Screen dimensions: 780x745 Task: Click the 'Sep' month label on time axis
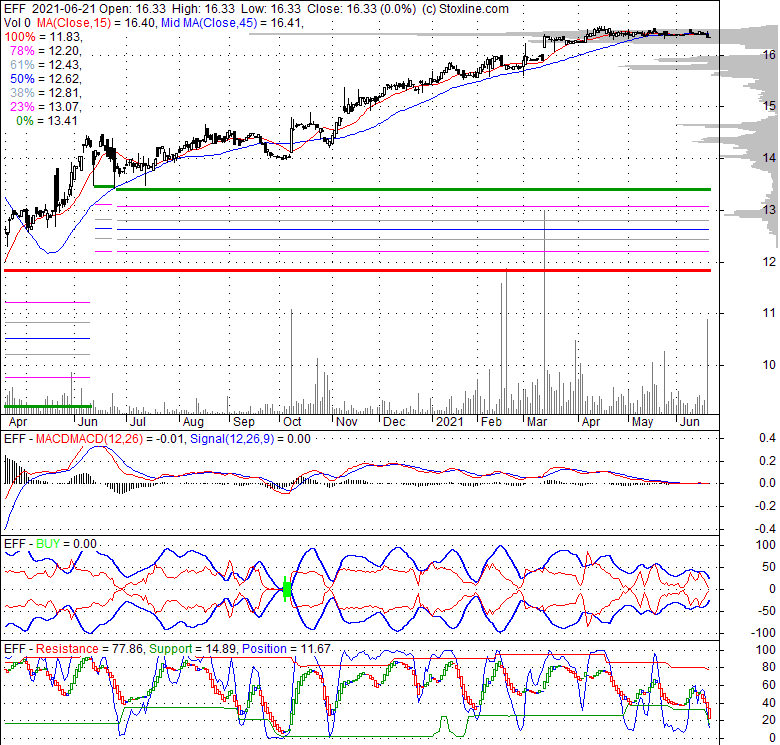(x=244, y=422)
